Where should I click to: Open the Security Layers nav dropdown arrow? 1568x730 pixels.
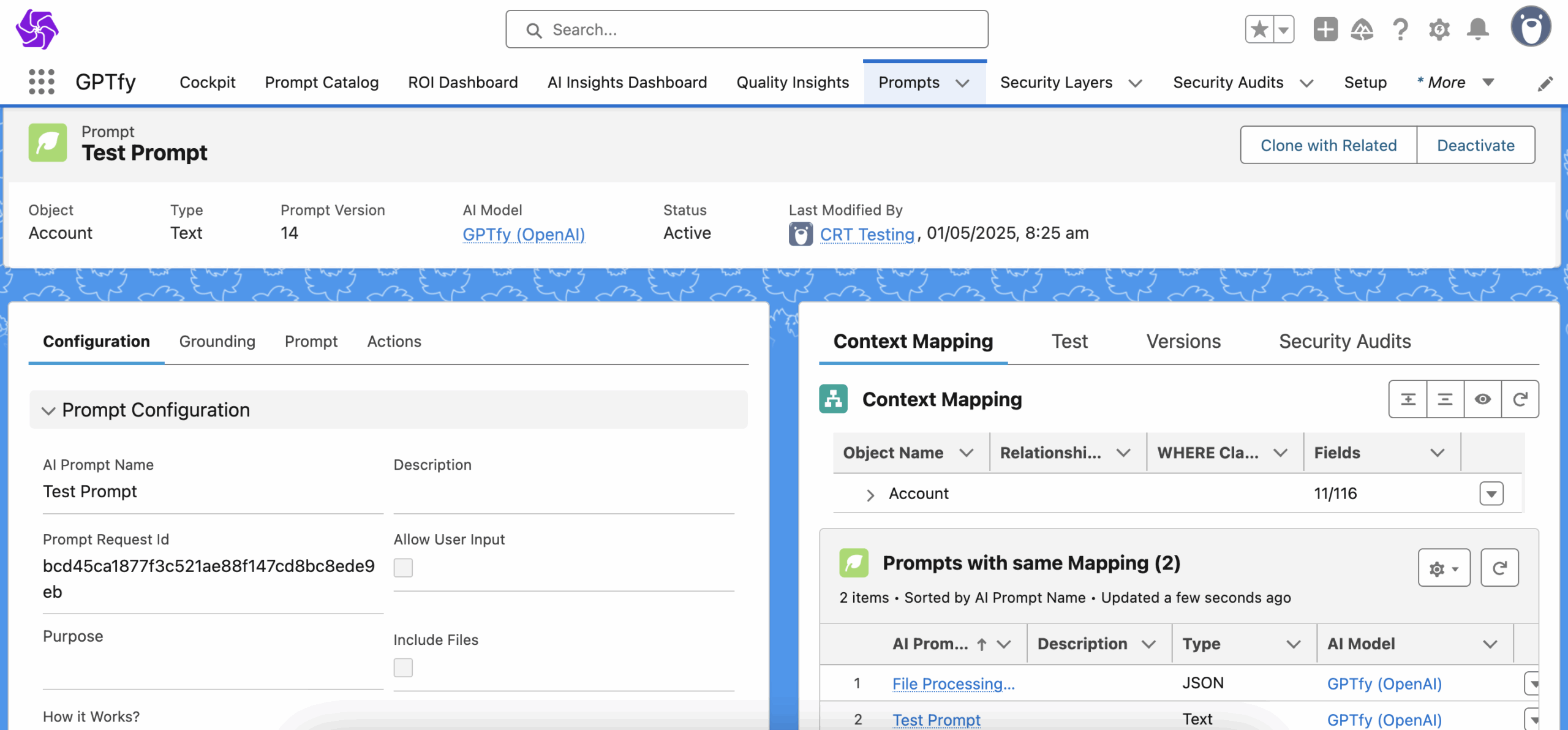[x=1136, y=83]
